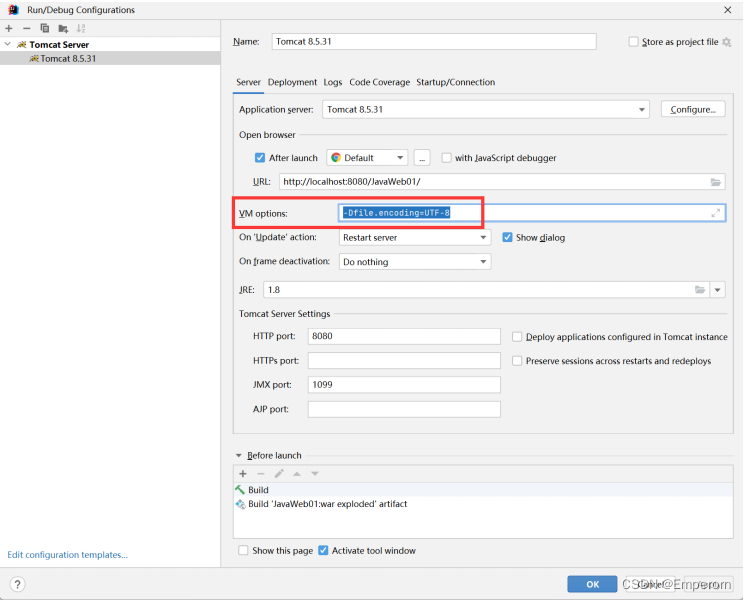Open the On frame deactivation dropdown
This screenshot has height=601, width=746.
click(x=415, y=262)
